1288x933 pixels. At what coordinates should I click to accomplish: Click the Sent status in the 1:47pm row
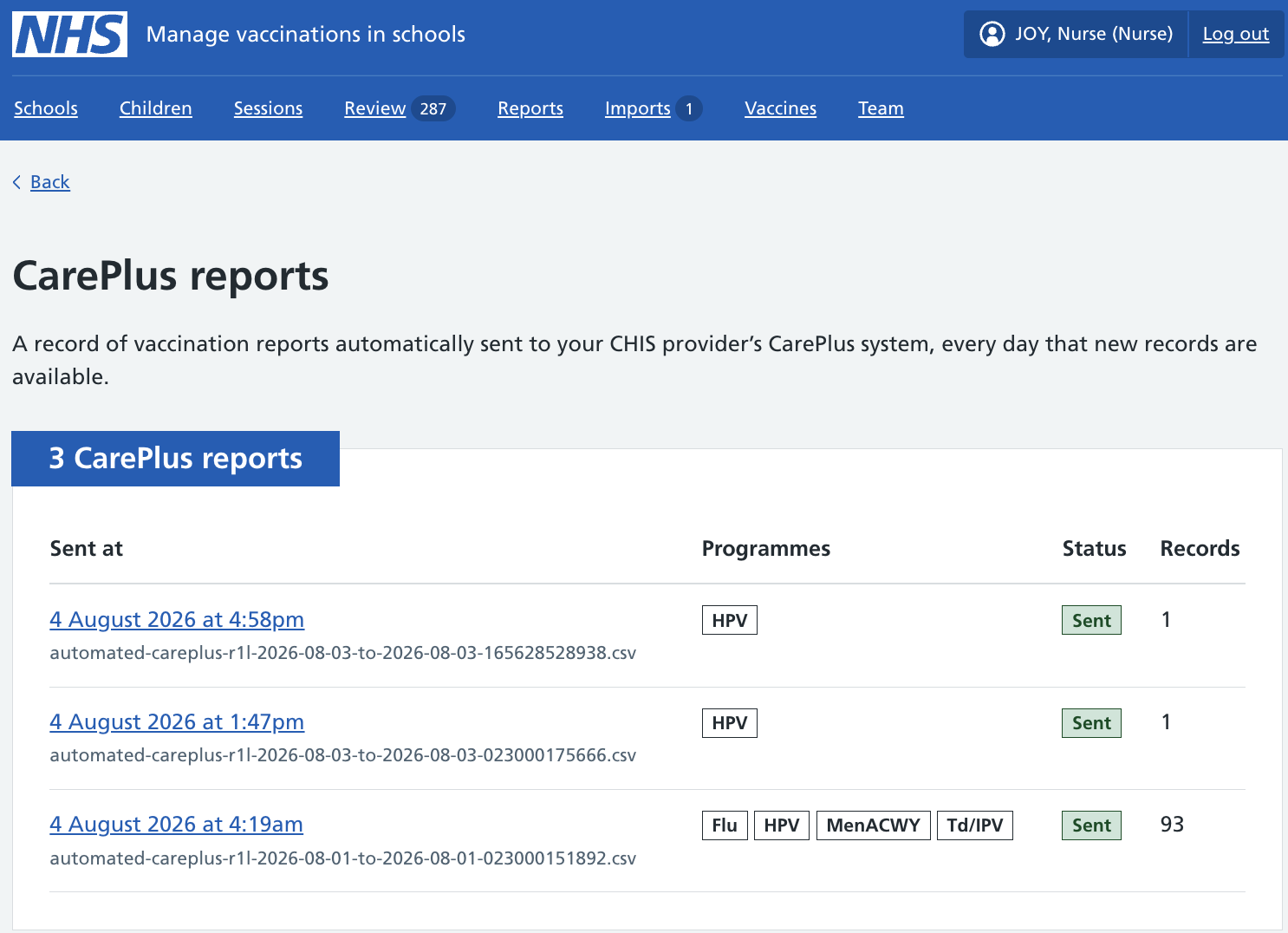pyautogui.click(x=1091, y=723)
